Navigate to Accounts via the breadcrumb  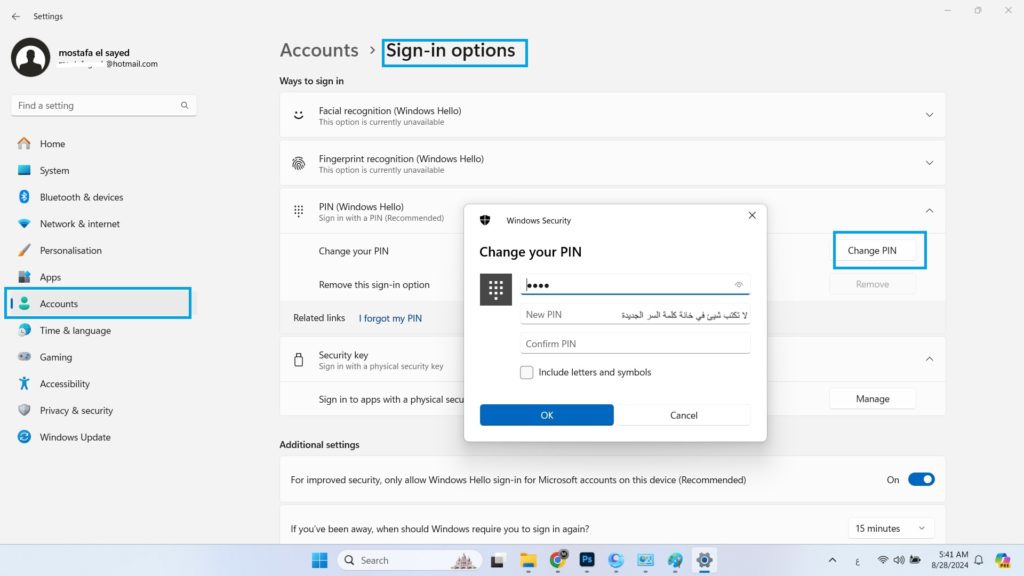click(x=319, y=50)
